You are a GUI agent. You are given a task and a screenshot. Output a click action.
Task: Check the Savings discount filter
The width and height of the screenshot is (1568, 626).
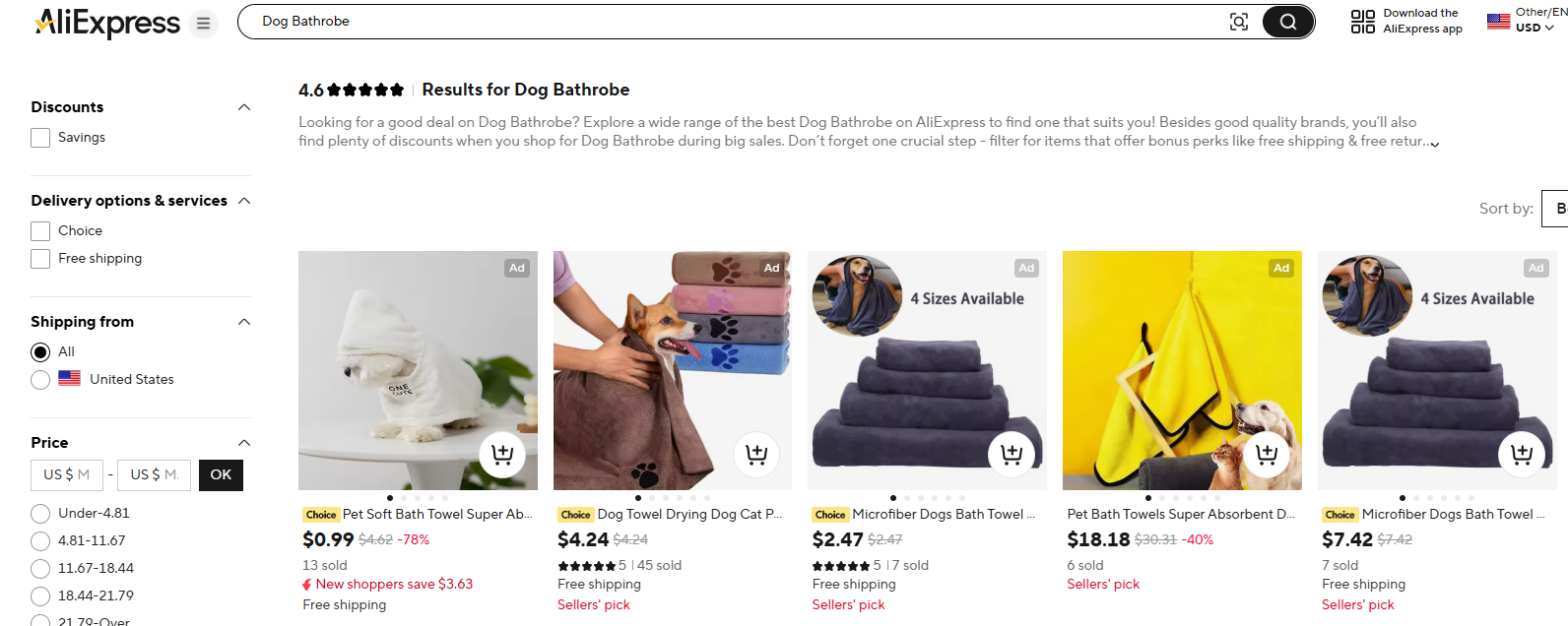tap(39, 138)
